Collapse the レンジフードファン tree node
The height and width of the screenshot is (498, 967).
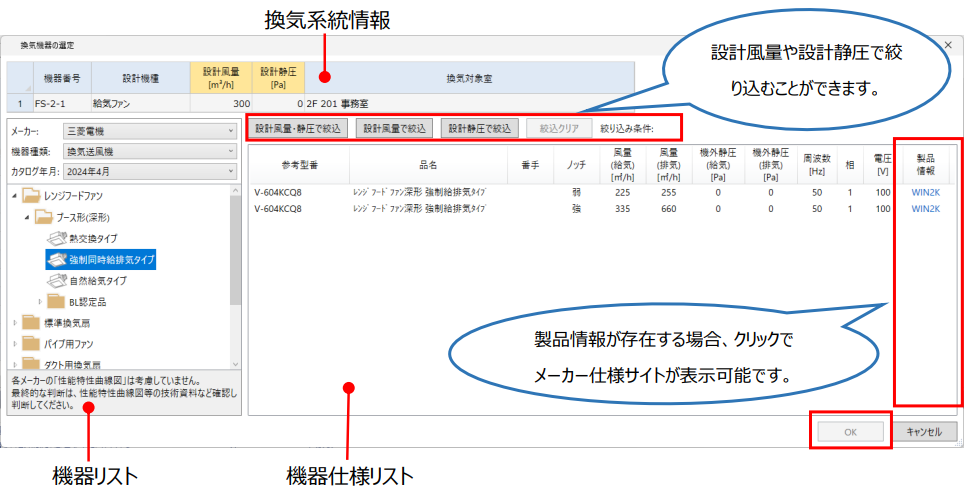pyautogui.click(x=15, y=196)
